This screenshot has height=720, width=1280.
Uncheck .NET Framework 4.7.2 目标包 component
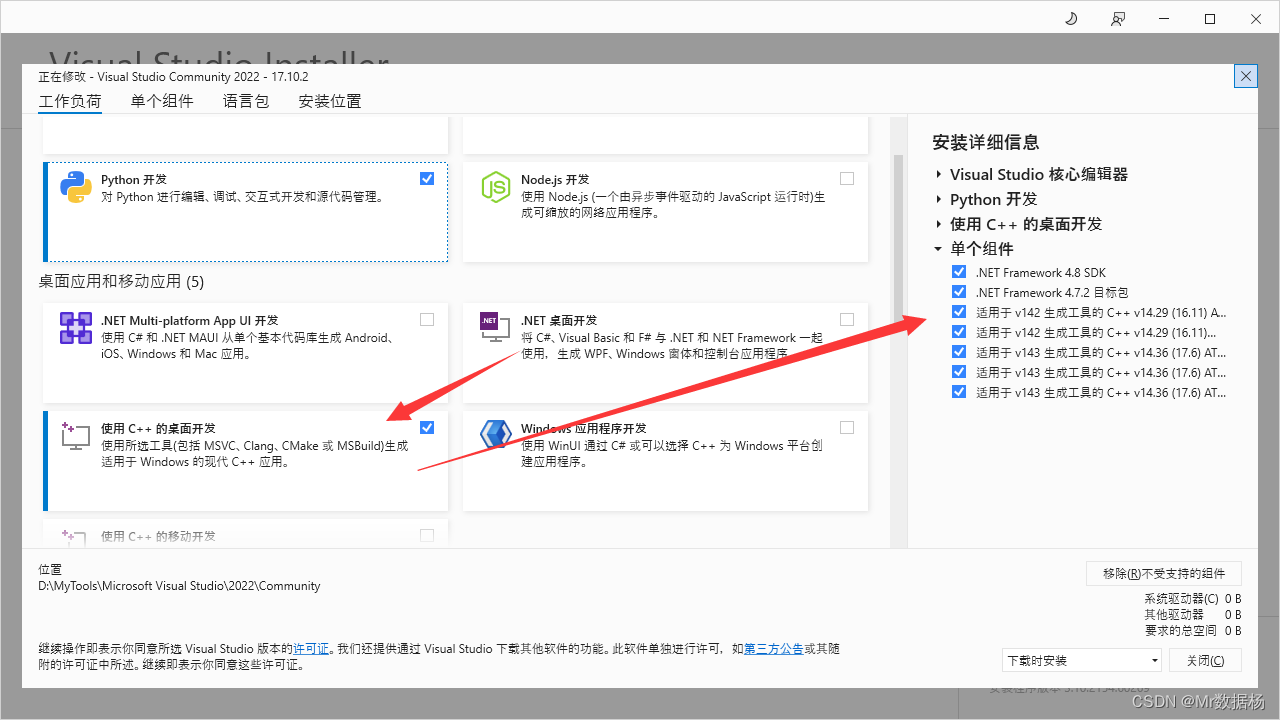pyautogui.click(x=959, y=292)
